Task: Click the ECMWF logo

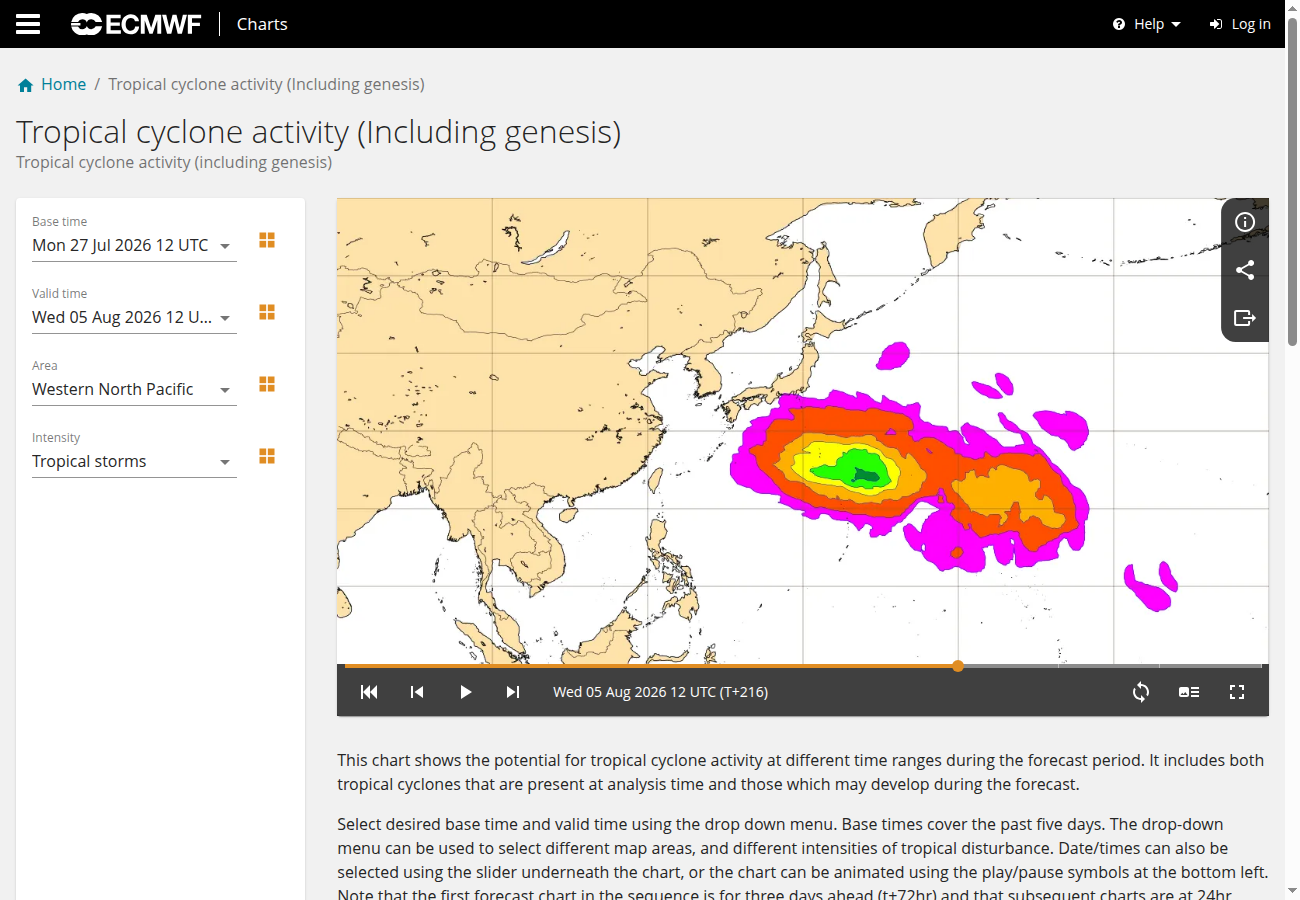Action: (x=136, y=24)
